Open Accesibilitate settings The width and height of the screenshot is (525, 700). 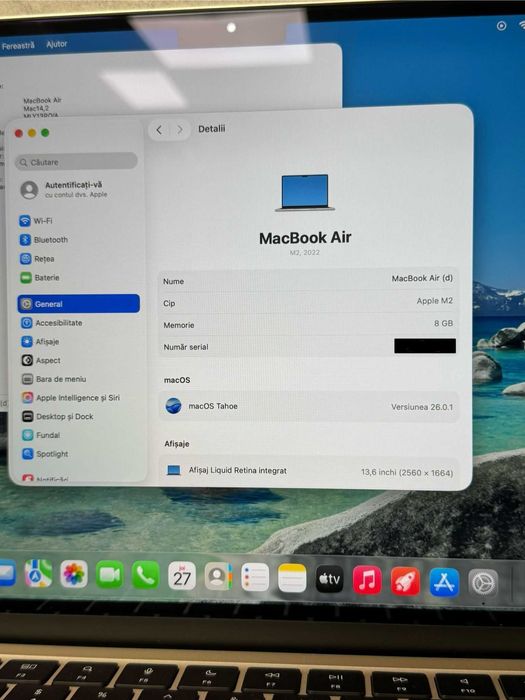pos(52,322)
